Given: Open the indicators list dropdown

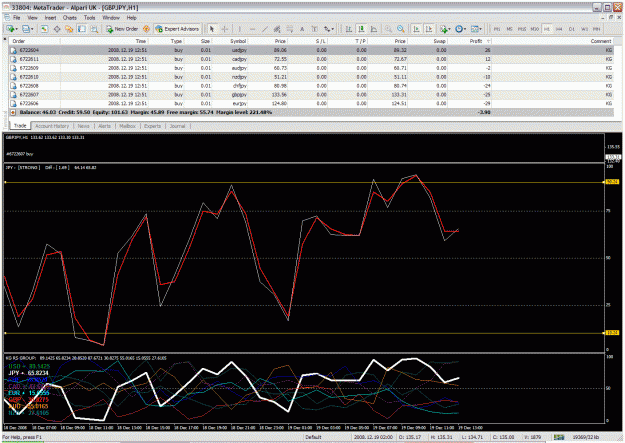Looking at the screenshot, I should (445, 29).
